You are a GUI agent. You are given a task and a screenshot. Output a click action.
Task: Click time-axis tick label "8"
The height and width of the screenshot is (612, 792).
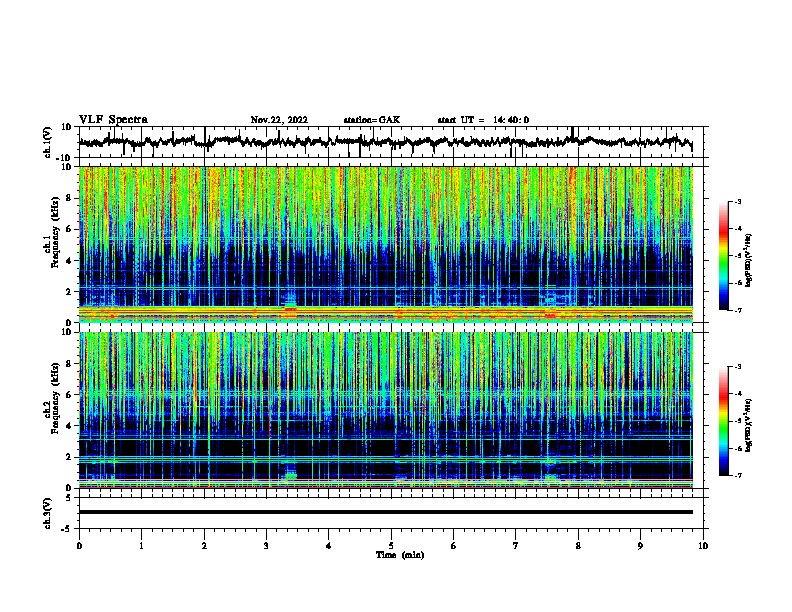pos(578,546)
